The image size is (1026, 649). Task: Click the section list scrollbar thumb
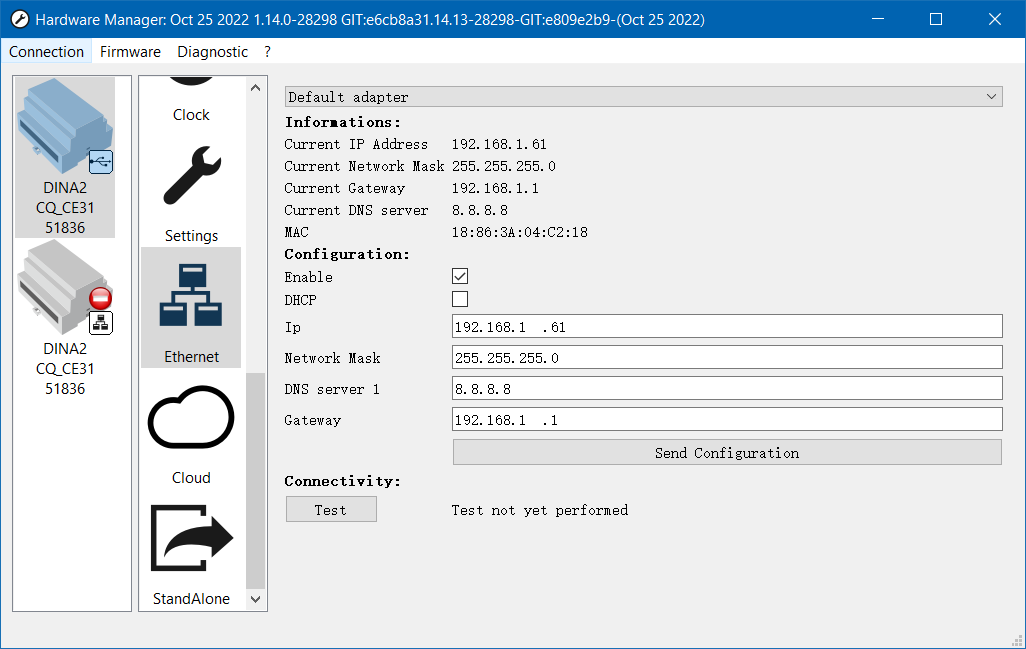click(x=255, y=481)
